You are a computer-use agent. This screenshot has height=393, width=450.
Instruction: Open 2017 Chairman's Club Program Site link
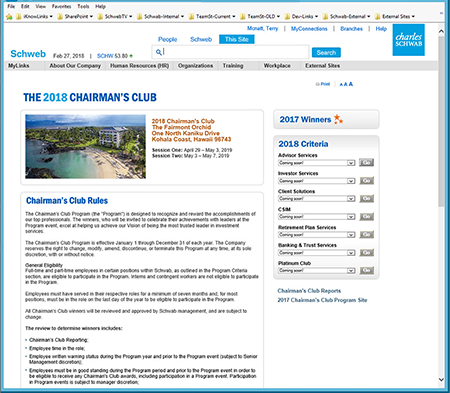point(322,300)
